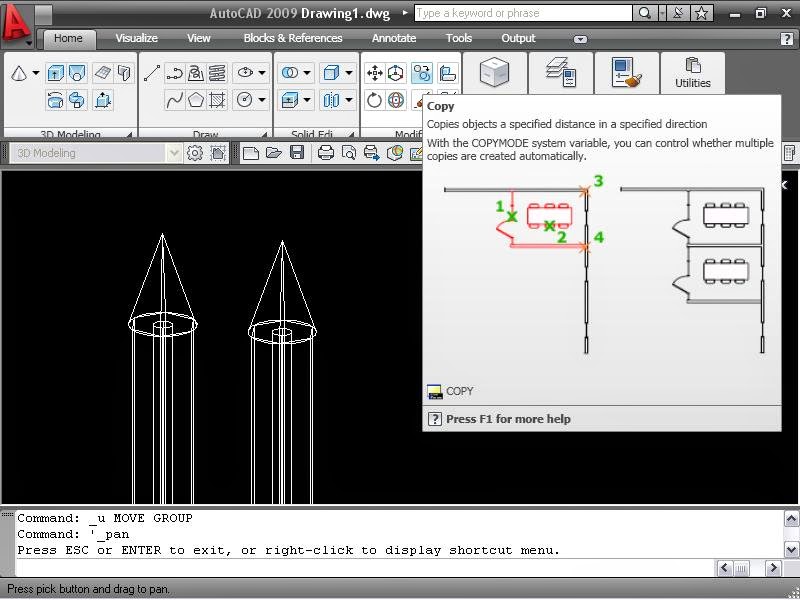The height and width of the screenshot is (600, 800).
Task: Open the Help question mark in ribbon
Action: 787,39
